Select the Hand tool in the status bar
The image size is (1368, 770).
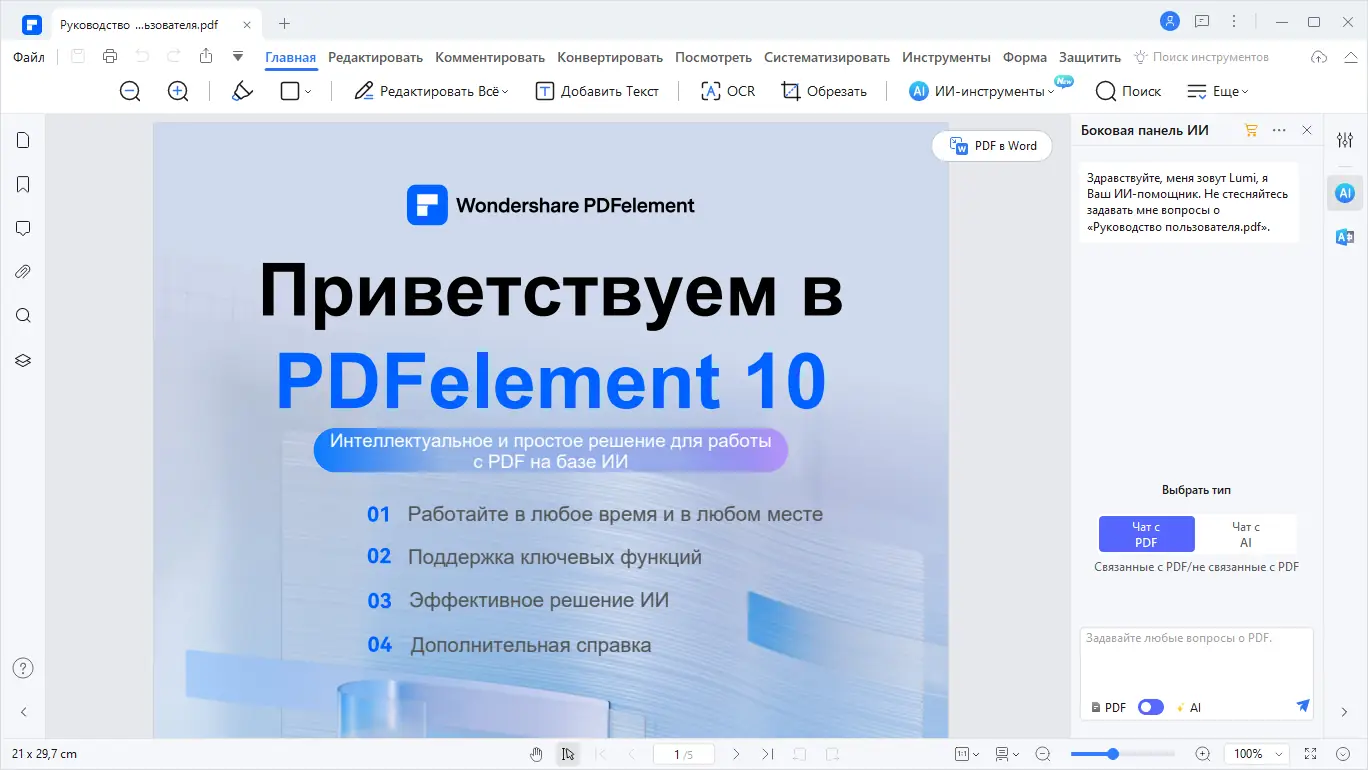pyautogui.click(x=535, y=753)
